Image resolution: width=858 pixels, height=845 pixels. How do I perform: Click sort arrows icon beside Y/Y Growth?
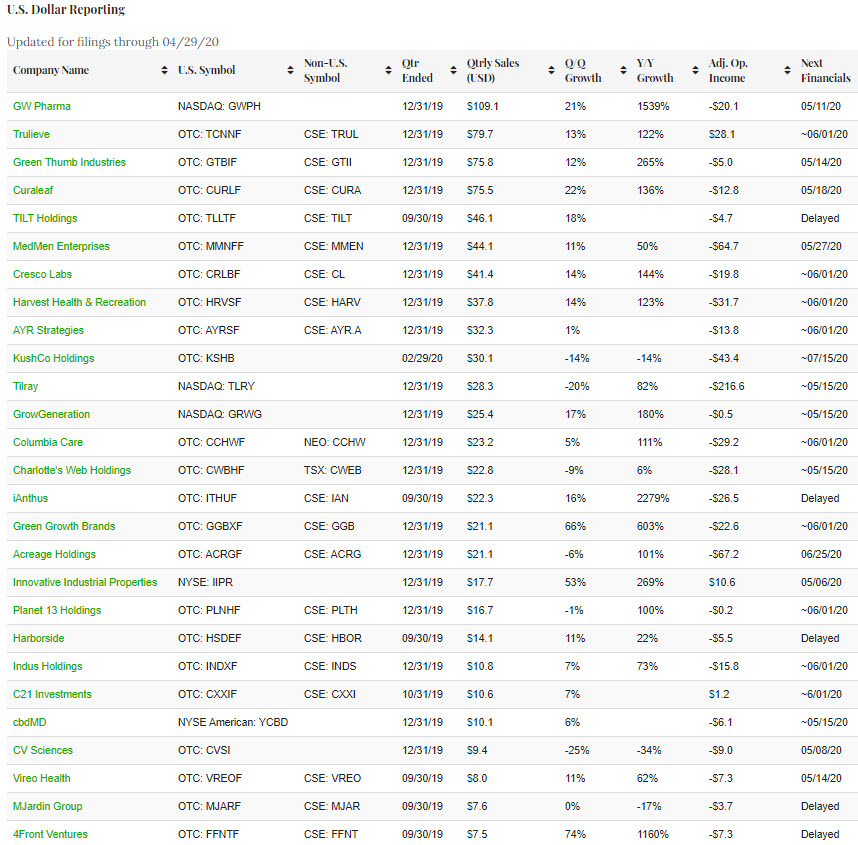click(696, 71)
